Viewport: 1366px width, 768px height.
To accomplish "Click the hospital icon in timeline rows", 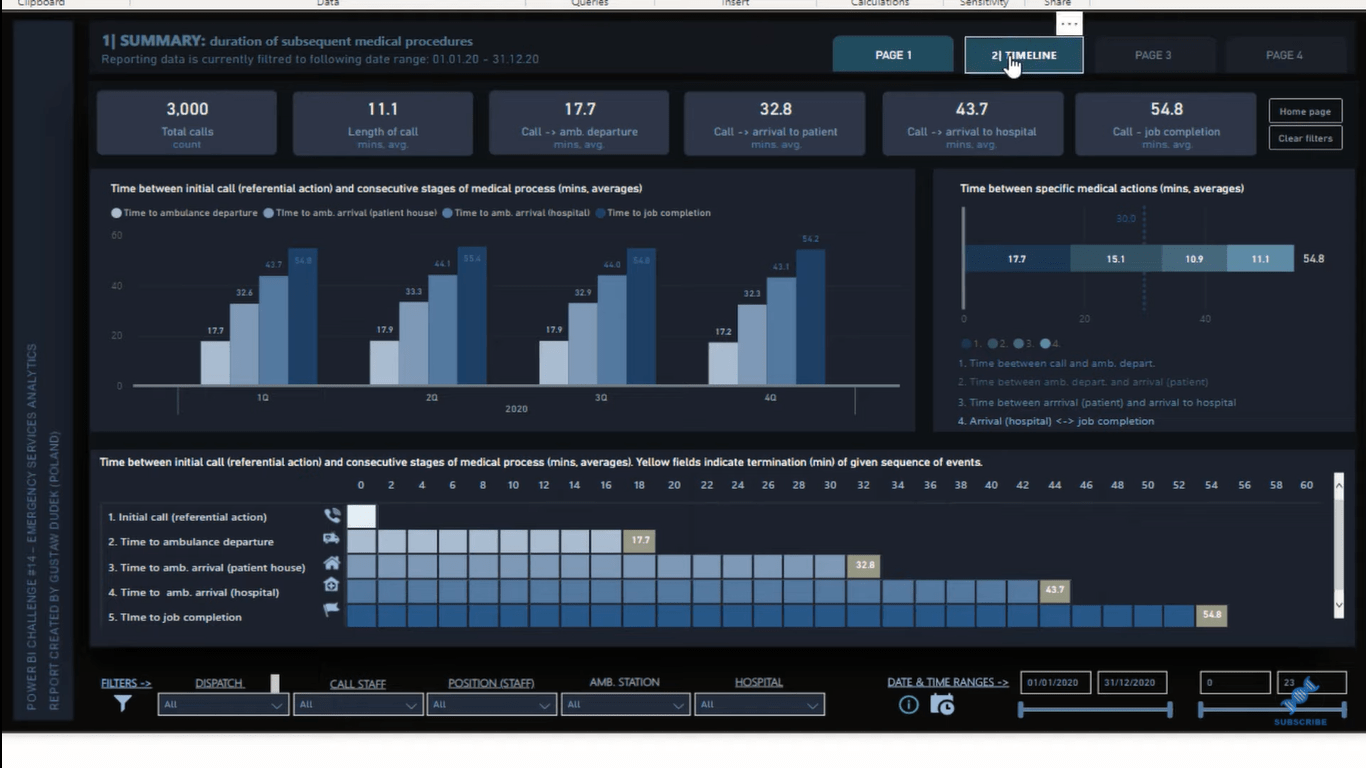I will click(332, 586).
